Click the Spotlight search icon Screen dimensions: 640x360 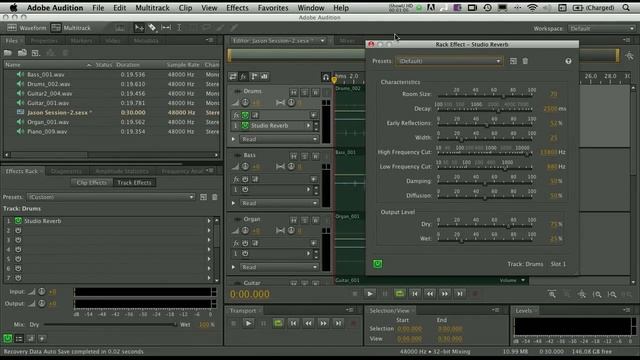(626, 8)
